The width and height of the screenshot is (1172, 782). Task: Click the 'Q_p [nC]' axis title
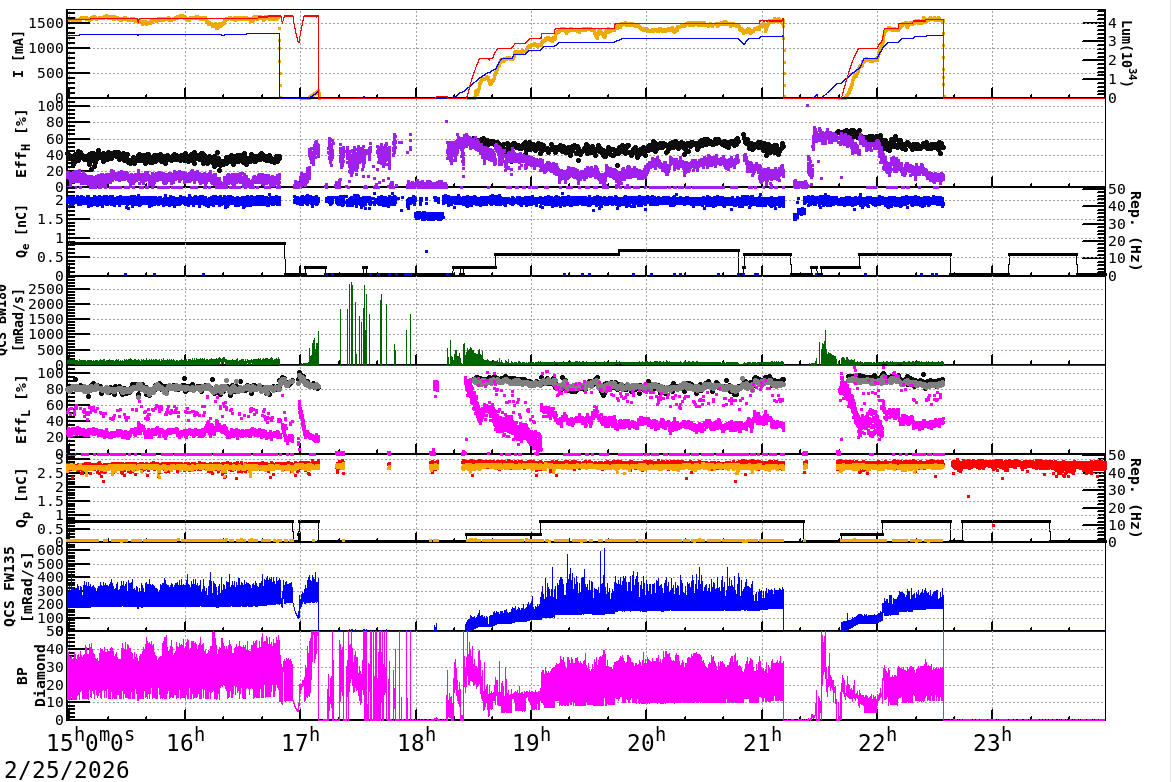[x=22, y=498]
